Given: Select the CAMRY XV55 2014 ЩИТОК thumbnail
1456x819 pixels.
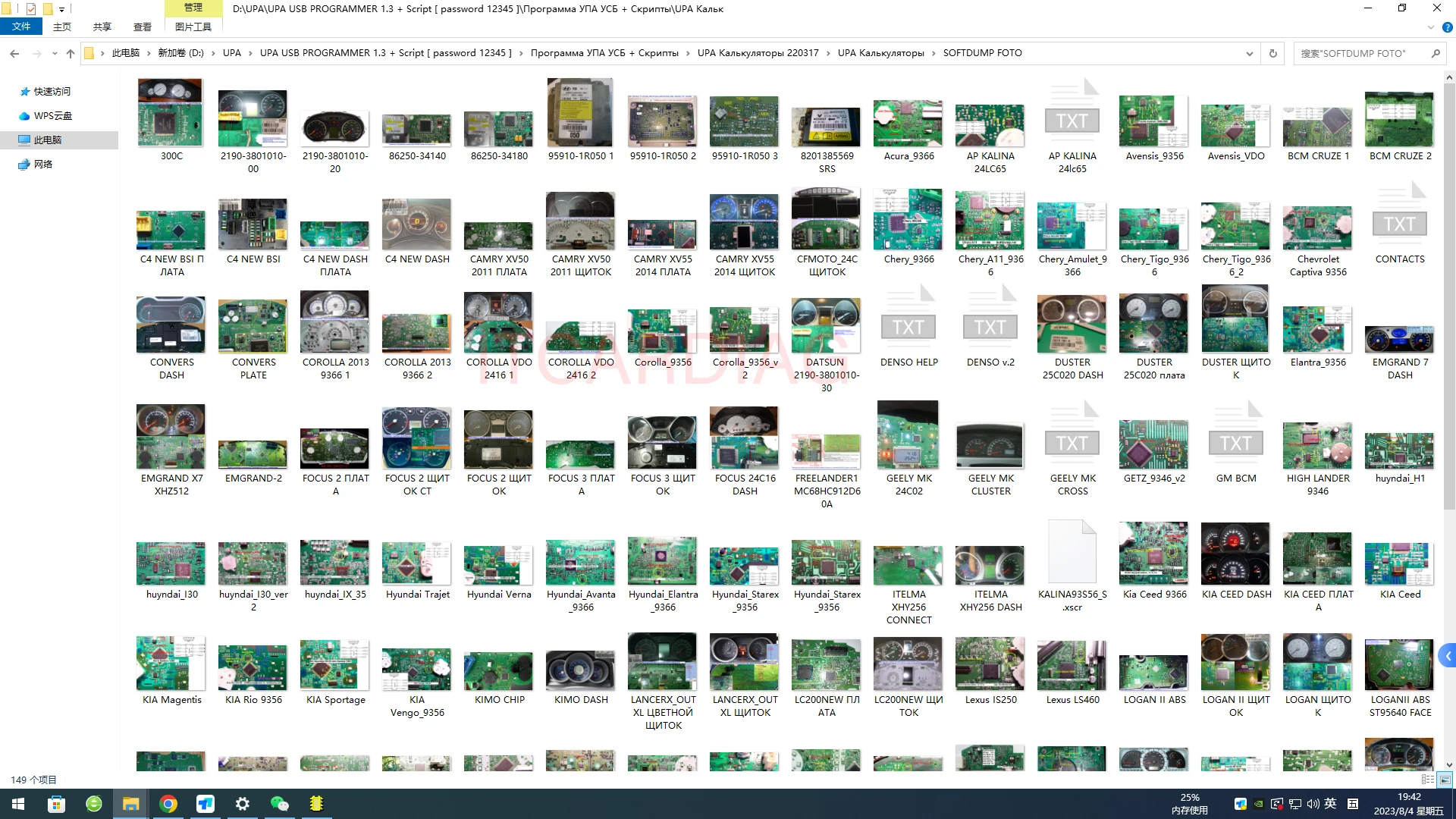Looking at the screenshot, I should tap(744, 221).
